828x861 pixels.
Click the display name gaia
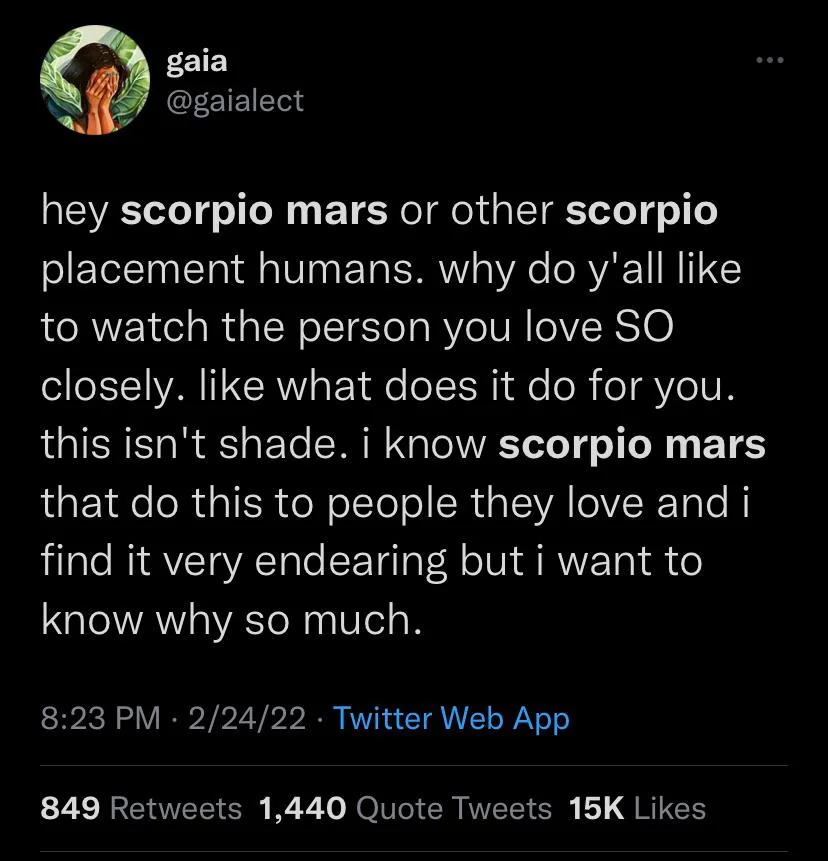196,60
